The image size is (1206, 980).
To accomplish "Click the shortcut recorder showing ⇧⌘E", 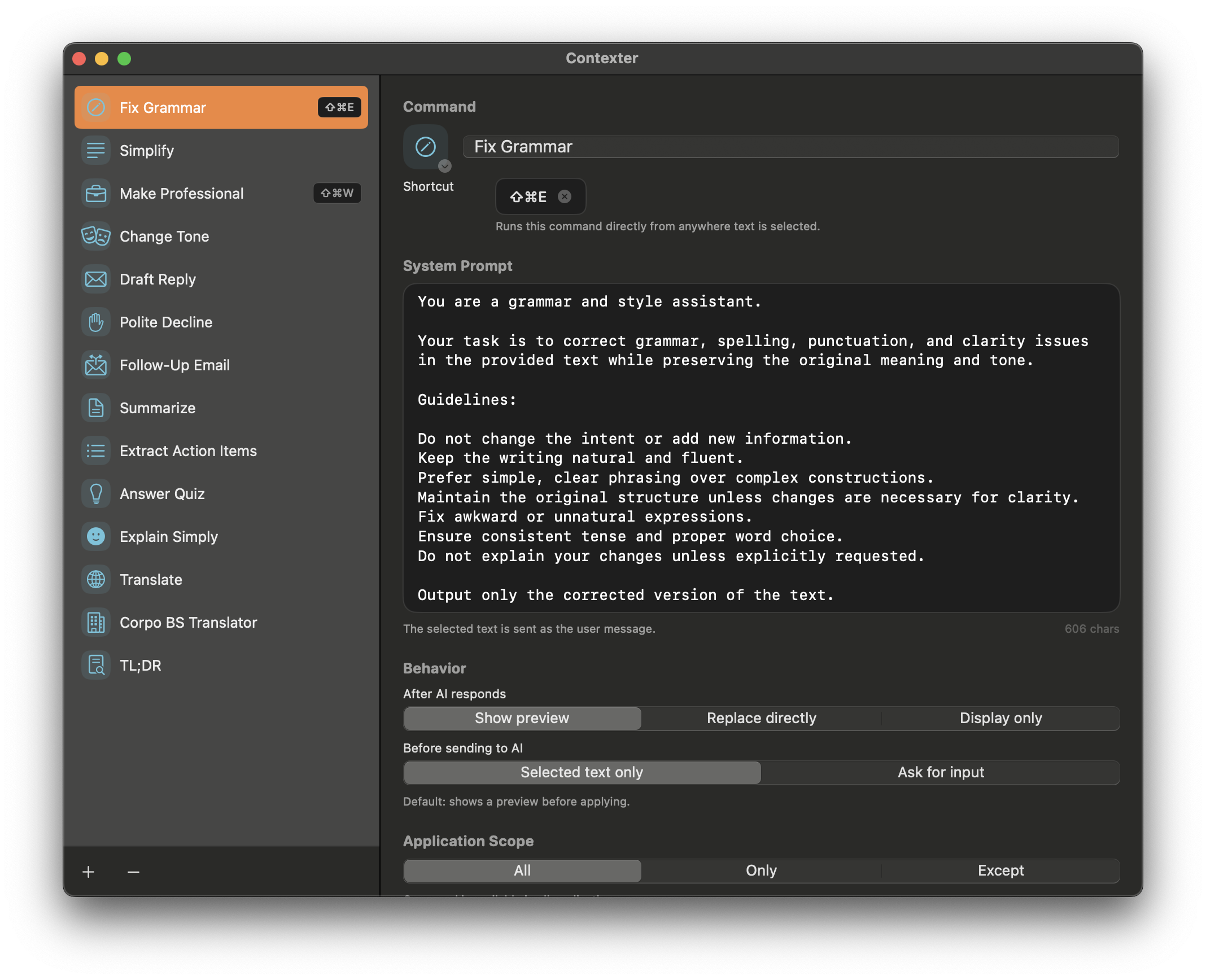I will tap(540, 196).
